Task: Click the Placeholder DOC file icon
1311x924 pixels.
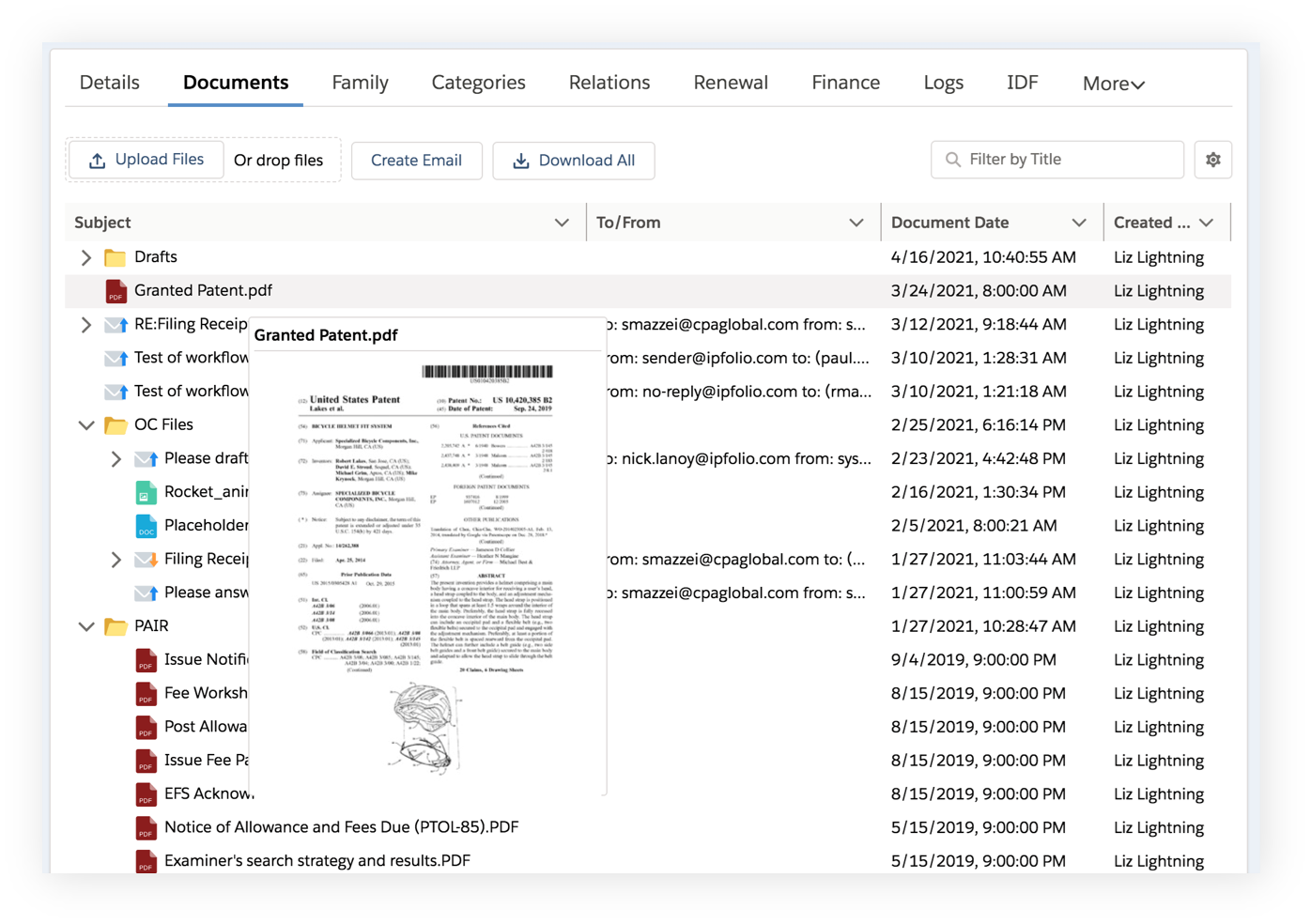Action: pyautogui.click(x=146, y=526)
